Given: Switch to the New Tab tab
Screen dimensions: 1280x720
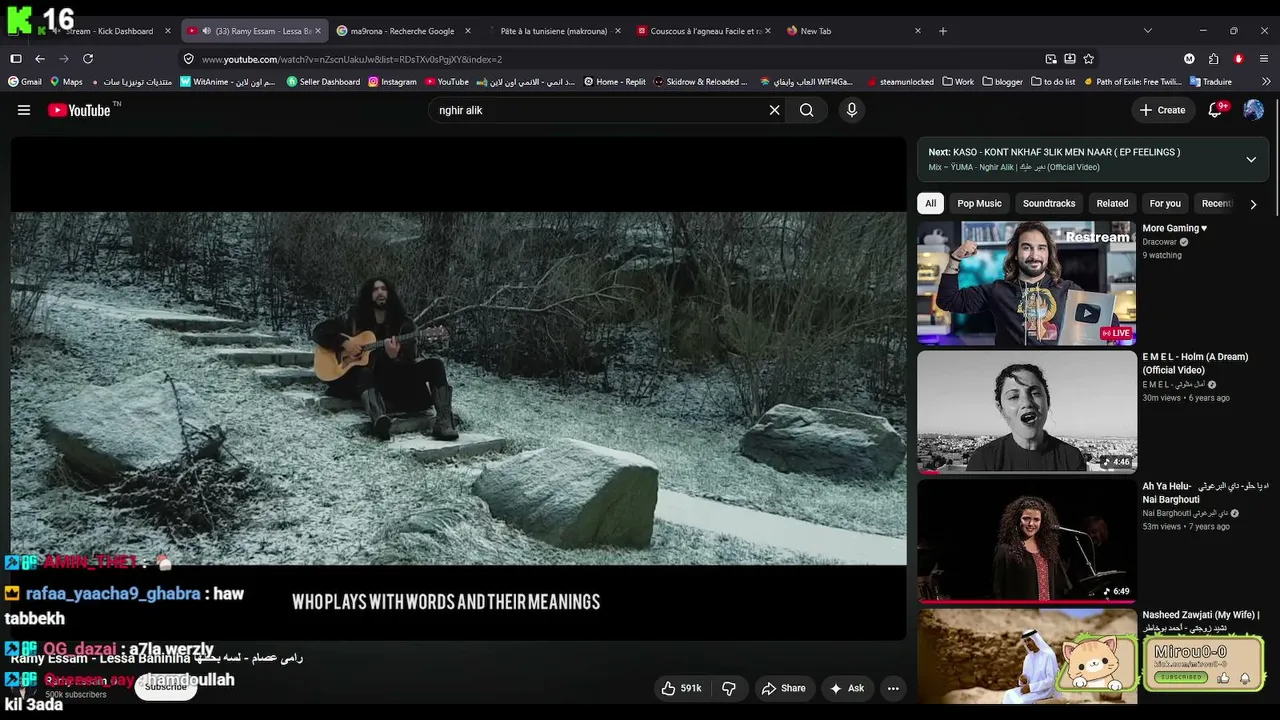Looking at the screenshot, I should [853, 31].
